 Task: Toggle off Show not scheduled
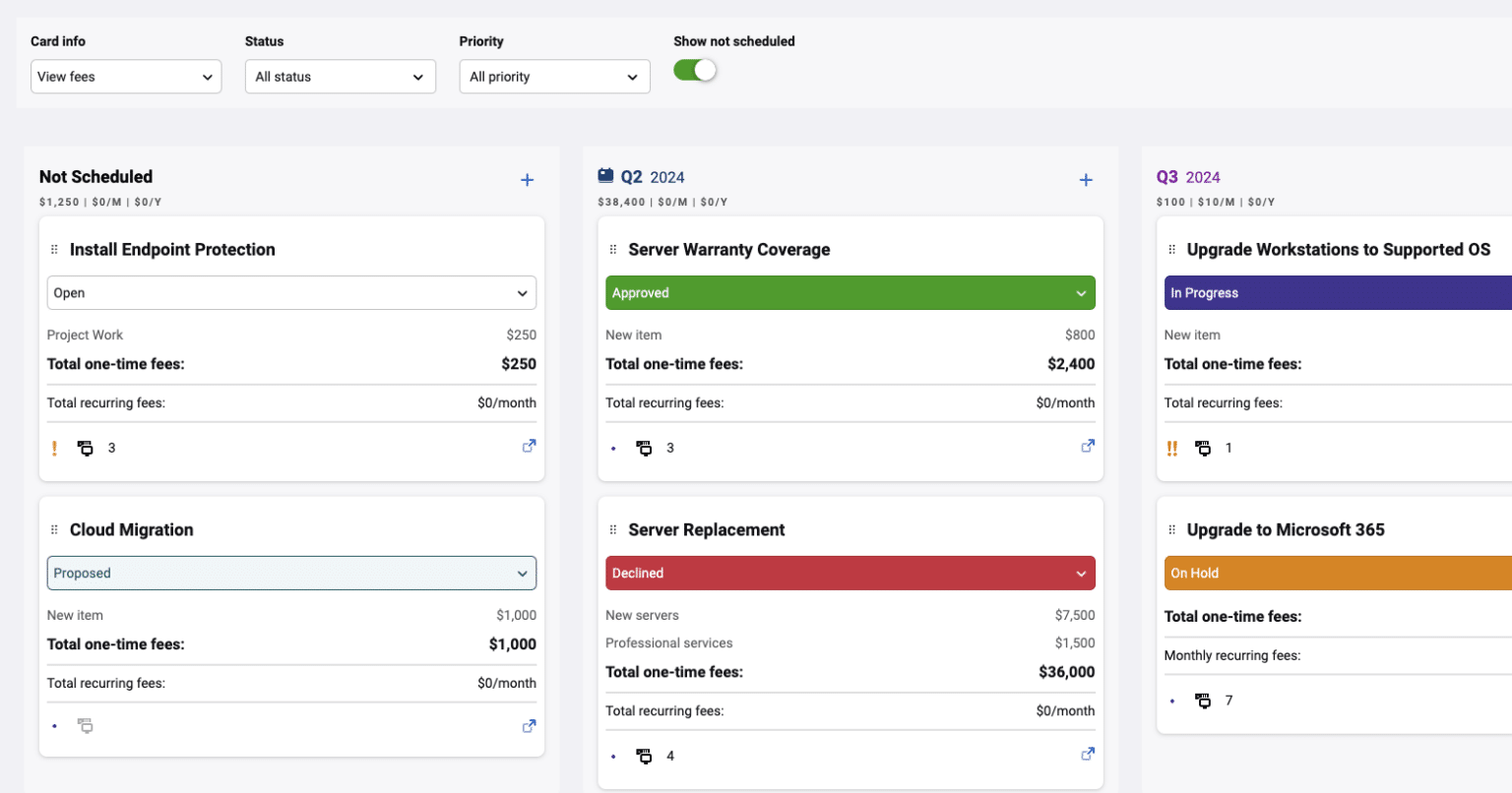point(695,70)
